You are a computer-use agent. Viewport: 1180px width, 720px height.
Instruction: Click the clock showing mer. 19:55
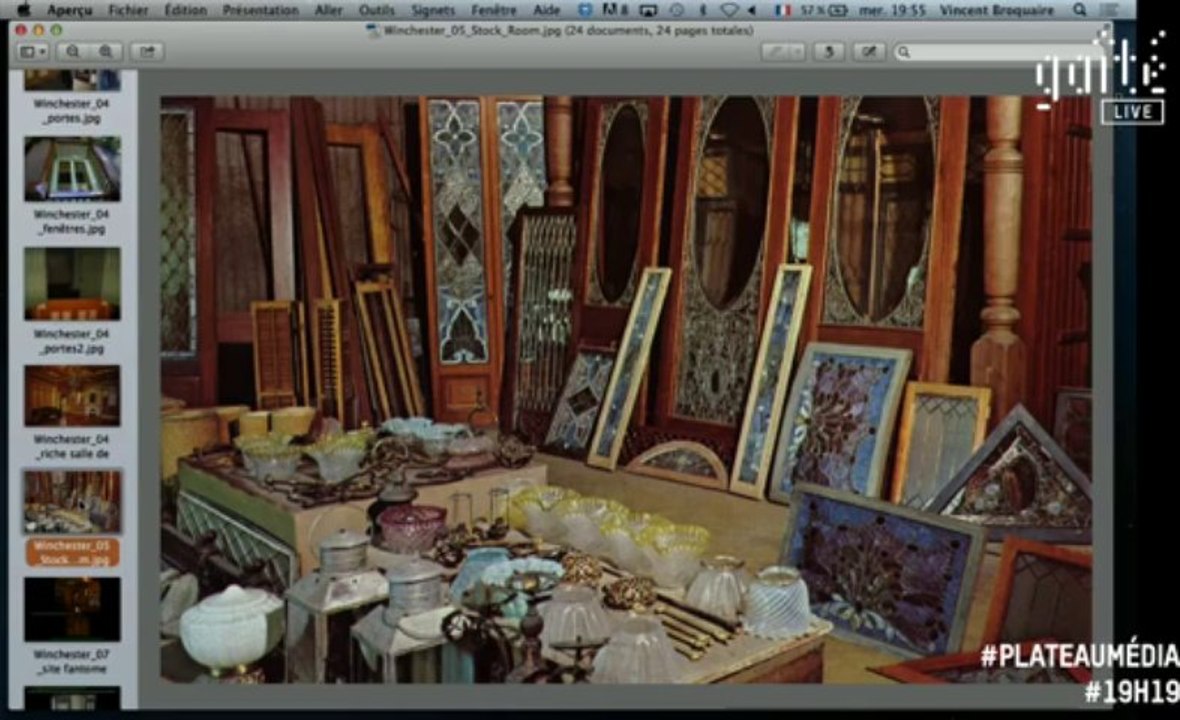pos(894,11)
